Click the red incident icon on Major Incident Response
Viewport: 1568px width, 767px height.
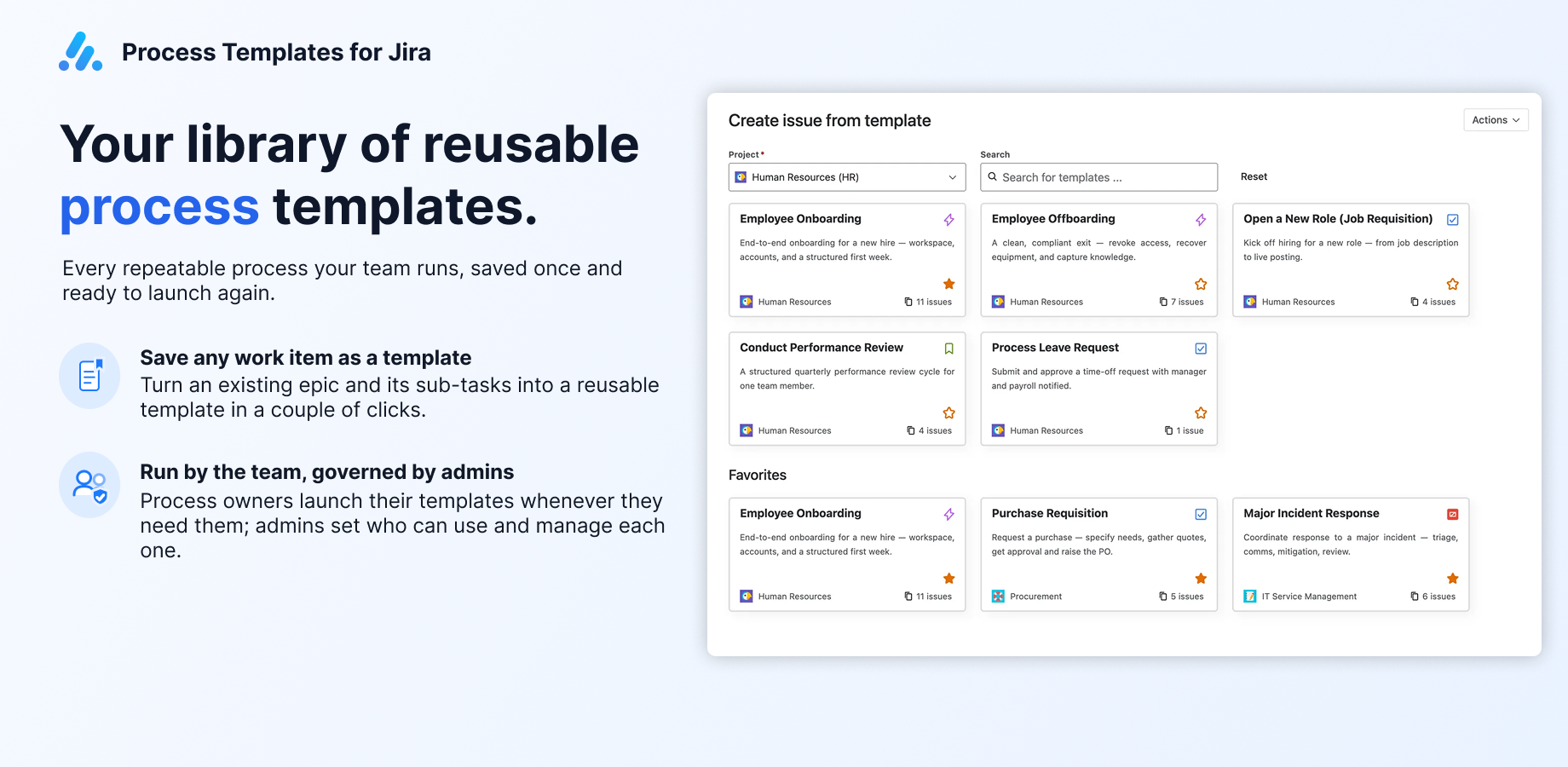(1453, 515)
